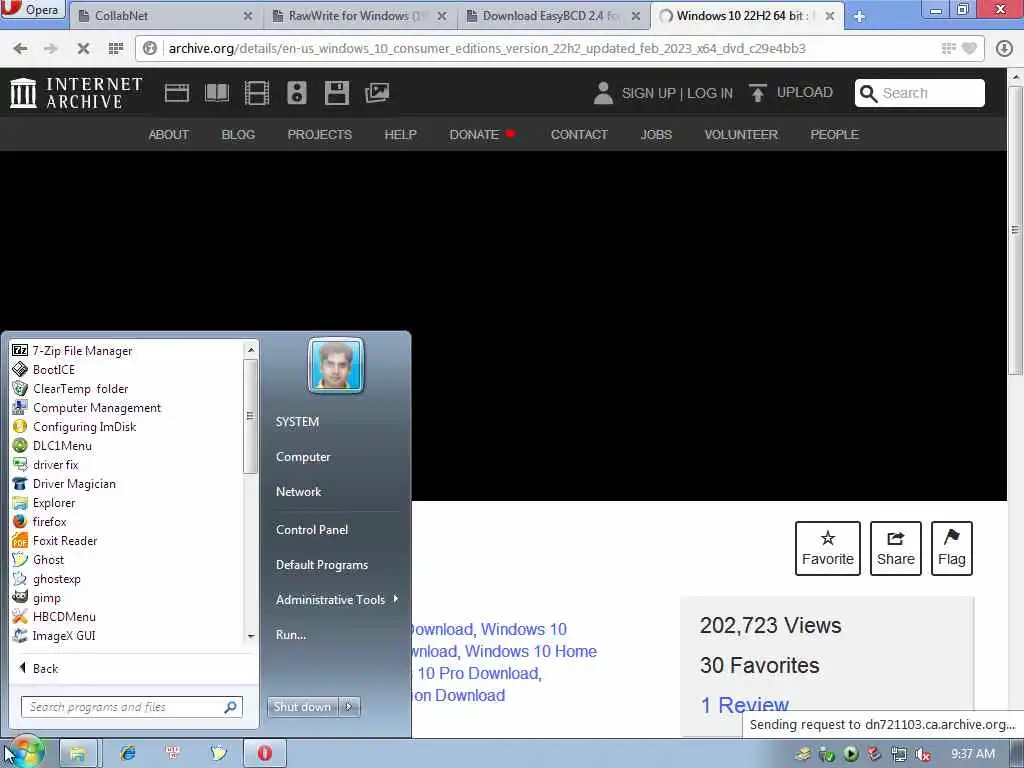The height and width of the screenshot is (768, 1024).
Task: Click the Opera back arrow
Action: pos(20,48)
